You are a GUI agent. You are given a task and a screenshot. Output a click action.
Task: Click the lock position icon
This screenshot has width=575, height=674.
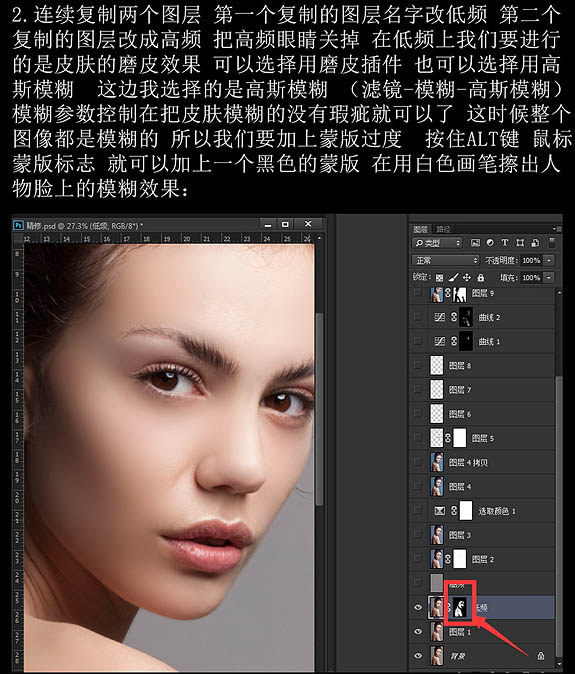(x=467, y=278)
